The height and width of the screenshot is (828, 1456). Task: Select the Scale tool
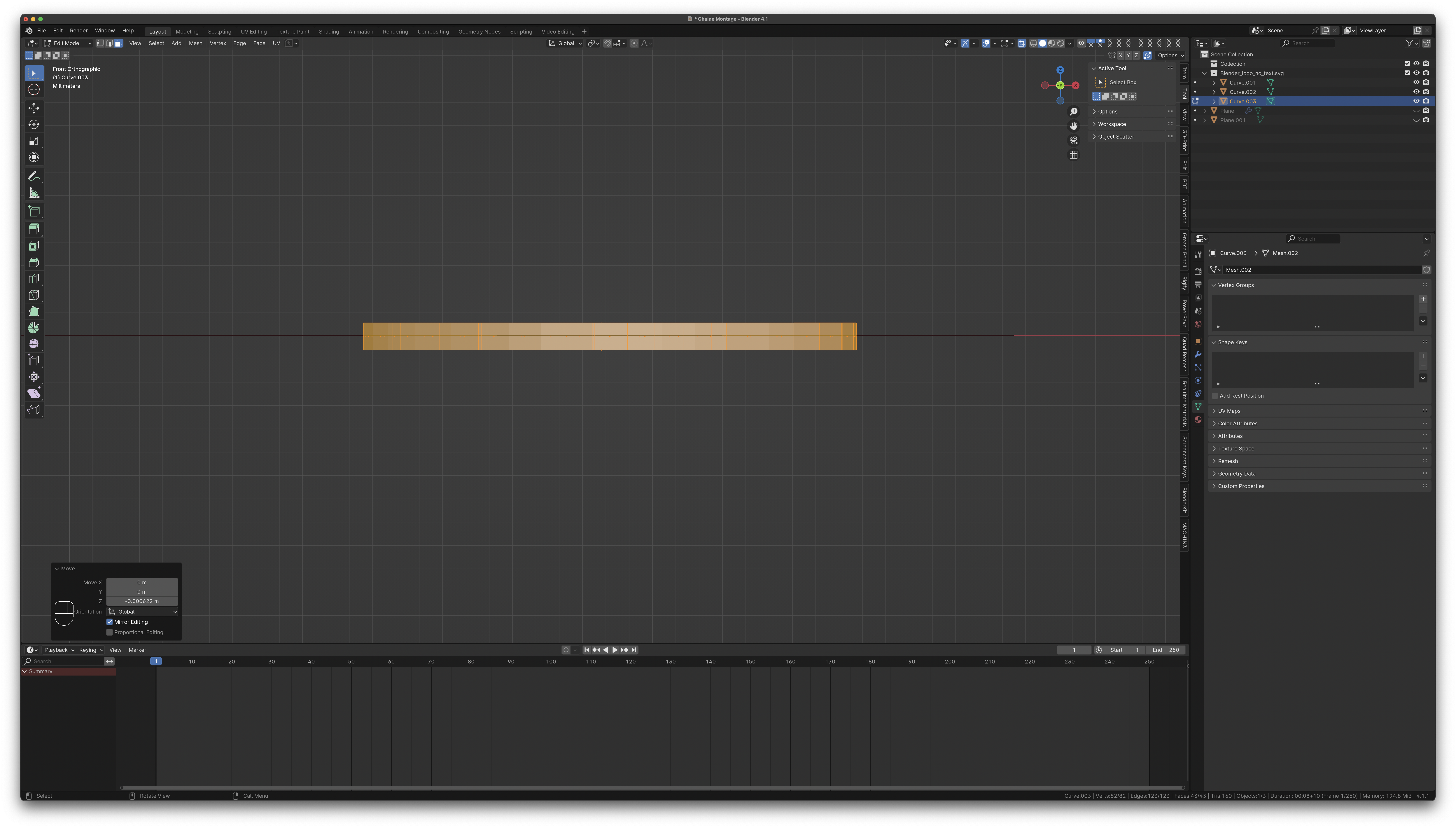click(34, 141)
